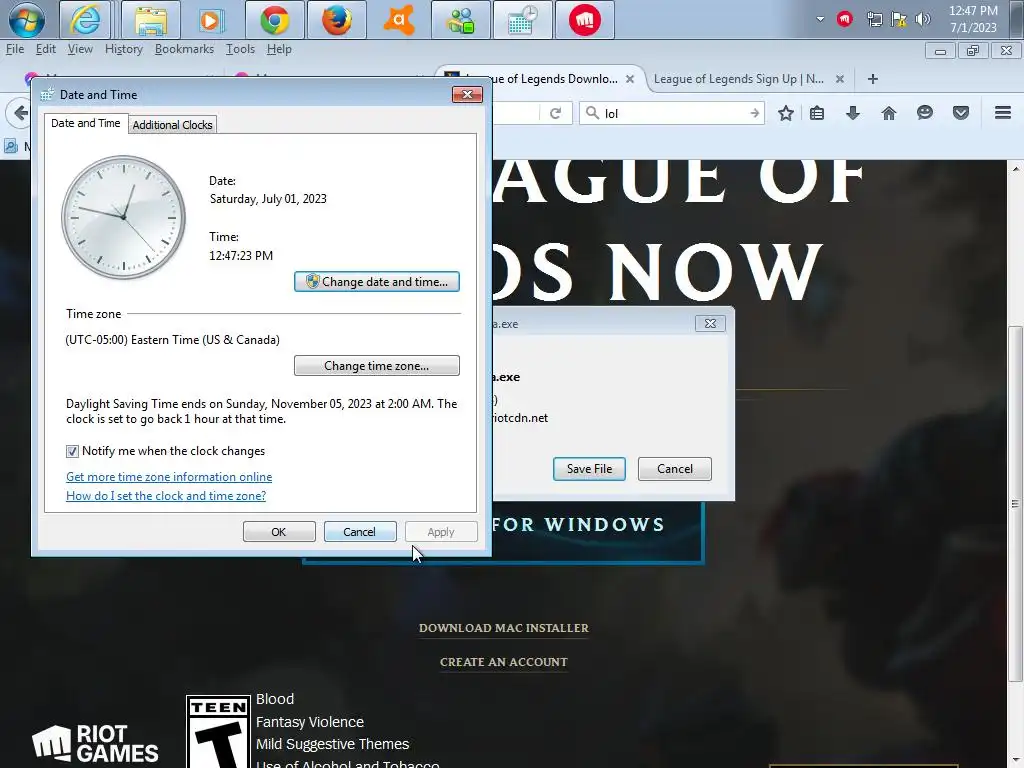The image size is (1024, 768).
Task: Open Firefox hamburger menu
Action: click(1002, 113)
